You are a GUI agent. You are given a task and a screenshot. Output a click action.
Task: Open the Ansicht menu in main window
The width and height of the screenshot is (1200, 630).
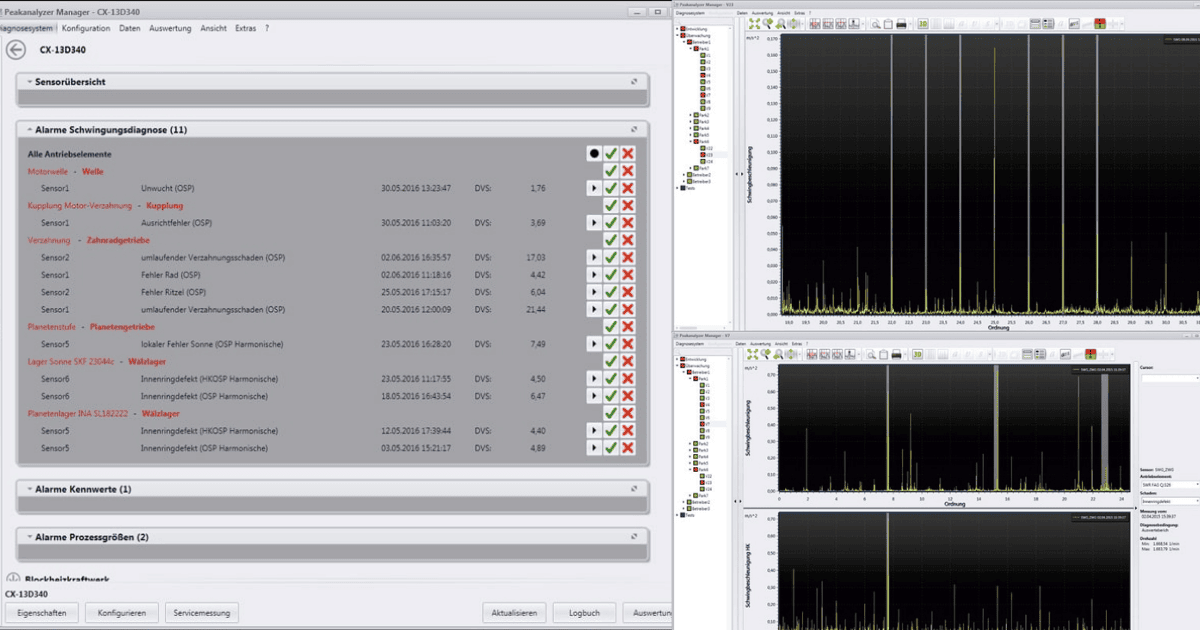(x=213, y=29)
